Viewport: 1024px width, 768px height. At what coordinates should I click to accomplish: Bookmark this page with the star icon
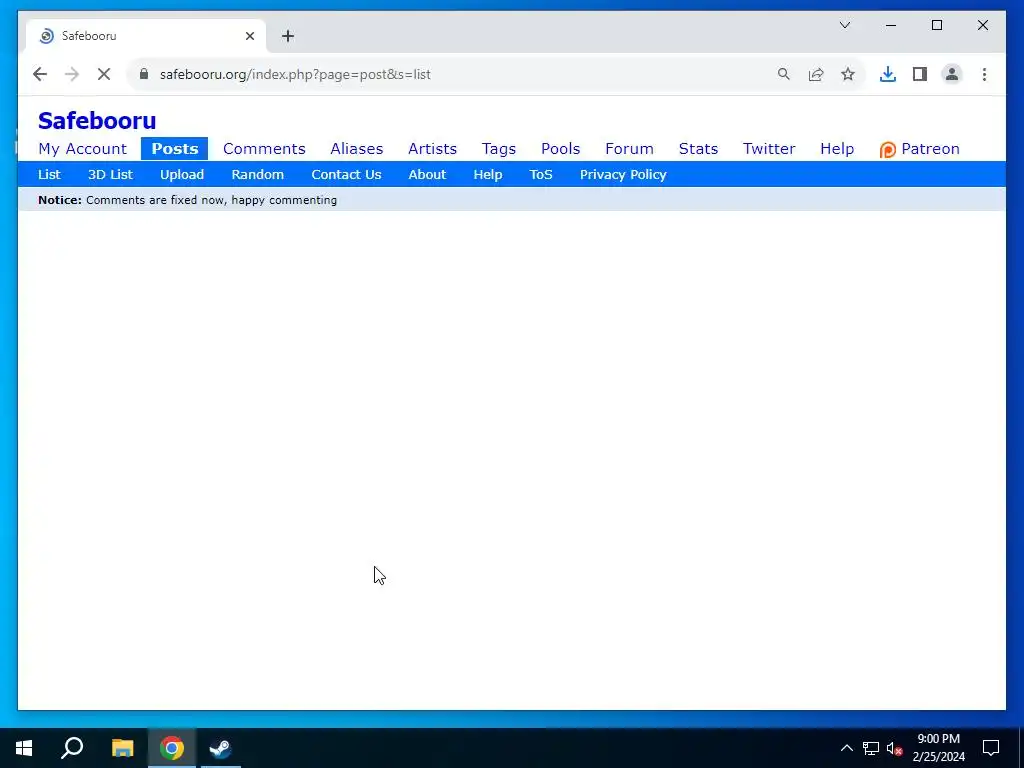(x=848, y=74)
